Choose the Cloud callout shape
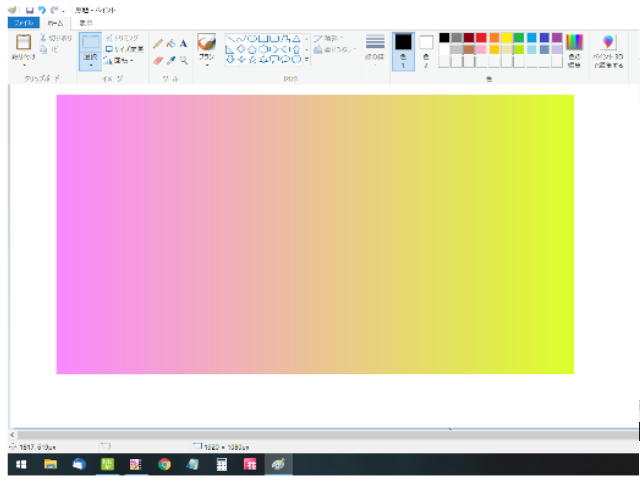 pos(296,60)
